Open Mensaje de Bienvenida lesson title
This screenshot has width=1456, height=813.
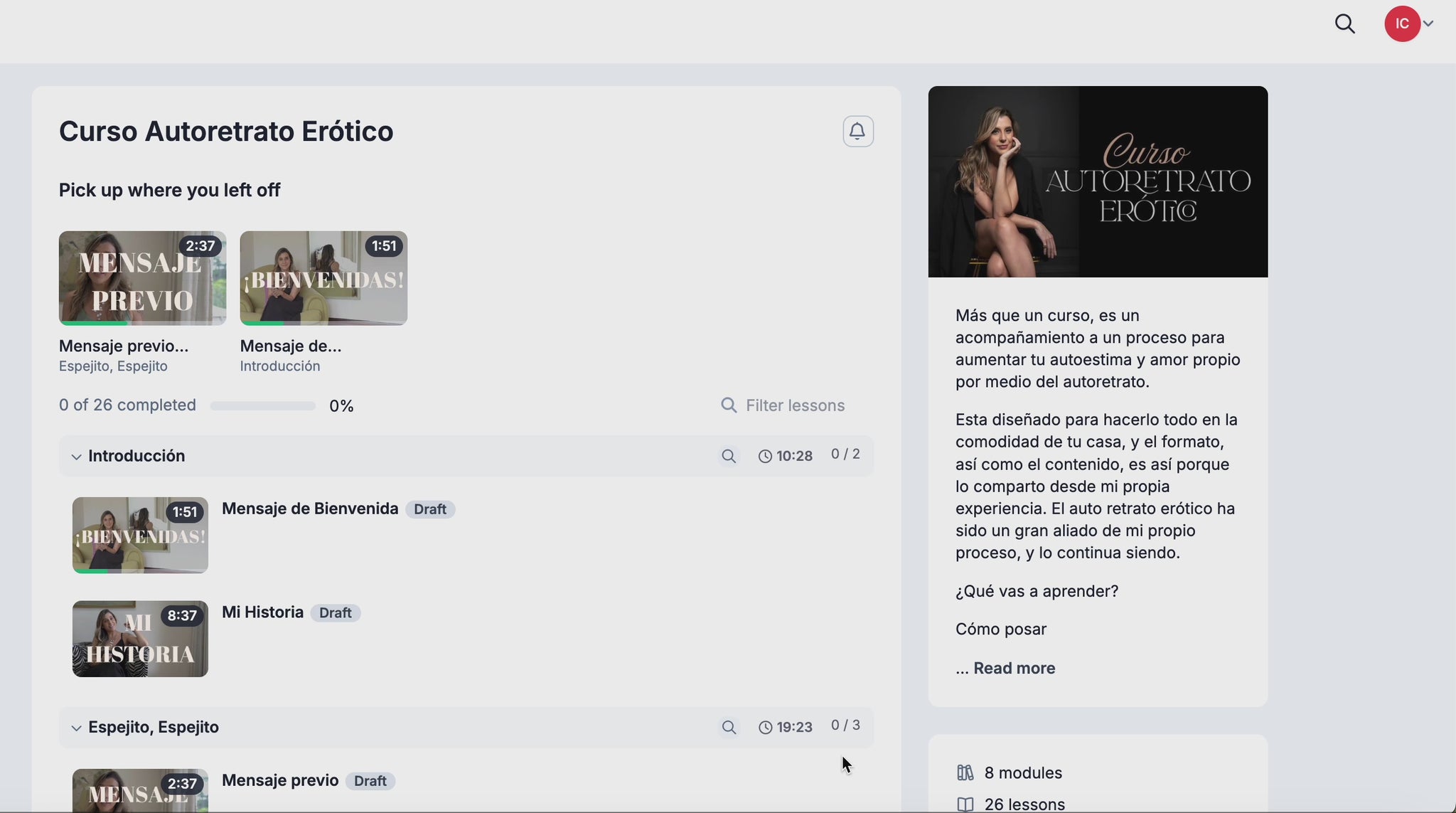(310, 509)
